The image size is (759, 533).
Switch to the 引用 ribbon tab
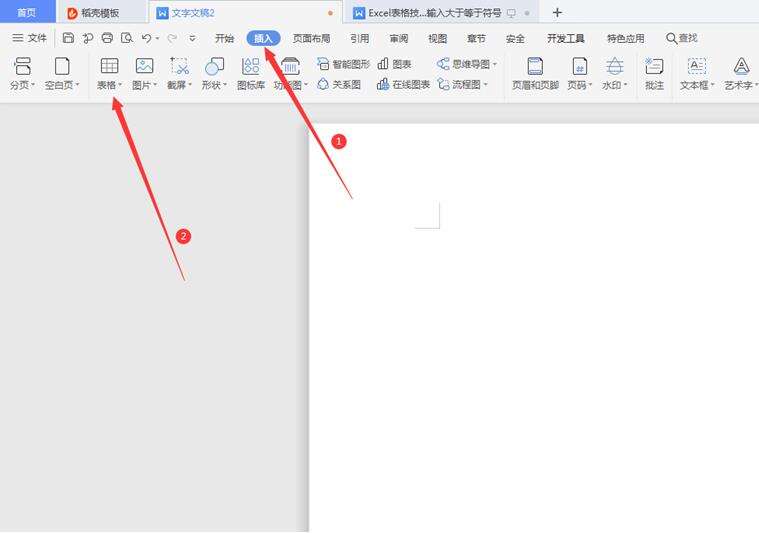pyautogui.click(x=360, y=38)
